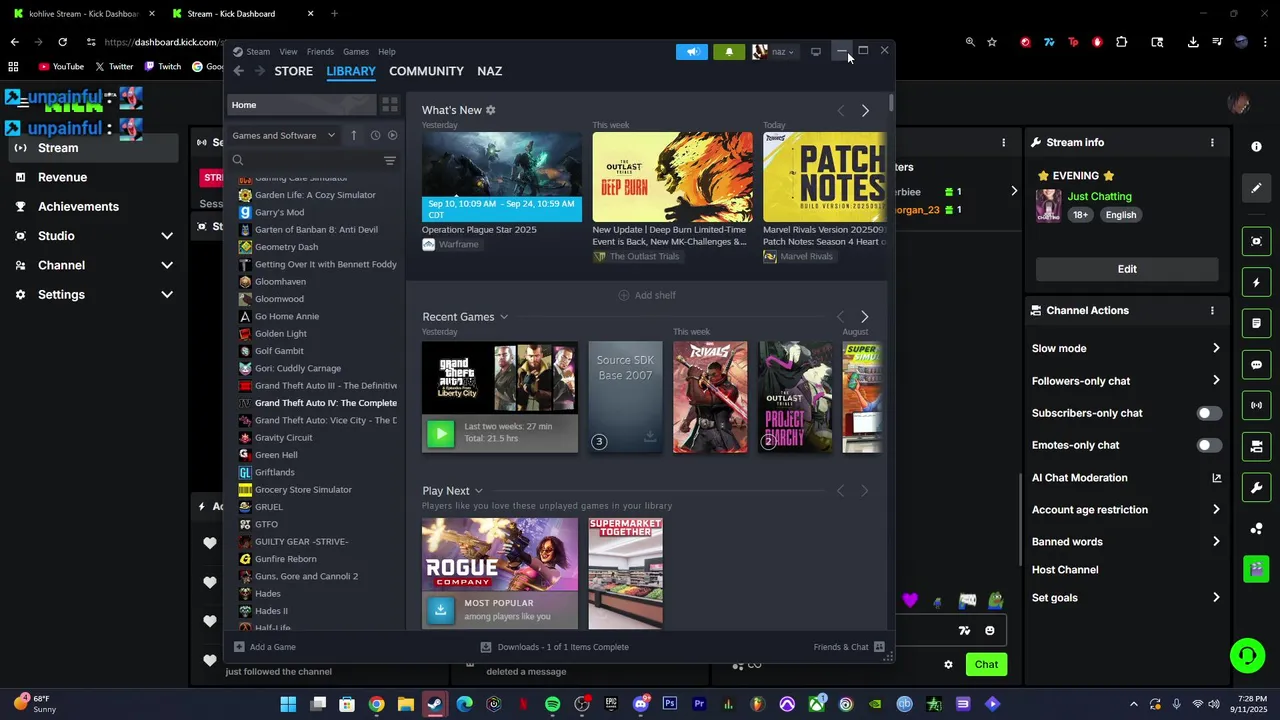Open Steam notifications bell
This screenshot has height=720, width=1280.
click(x=729, y=52)
